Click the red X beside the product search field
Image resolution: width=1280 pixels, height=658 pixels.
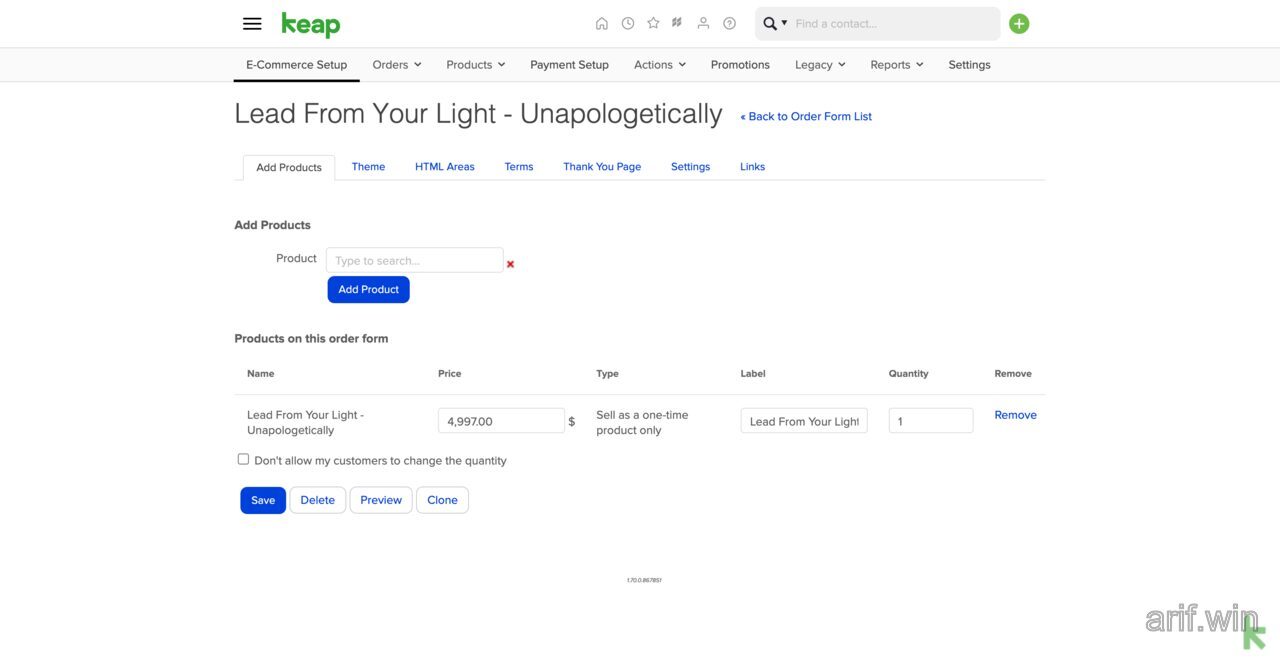click(510, 264)
